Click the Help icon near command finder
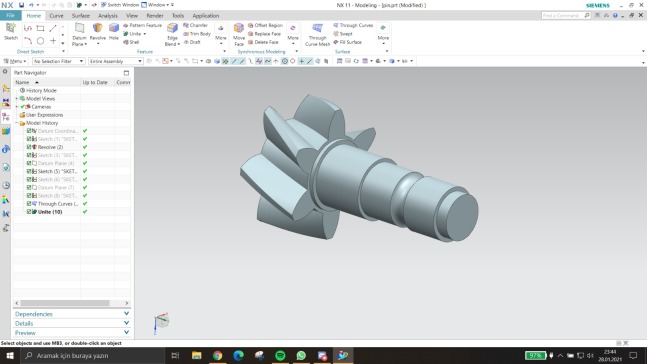 click(615, 15)
